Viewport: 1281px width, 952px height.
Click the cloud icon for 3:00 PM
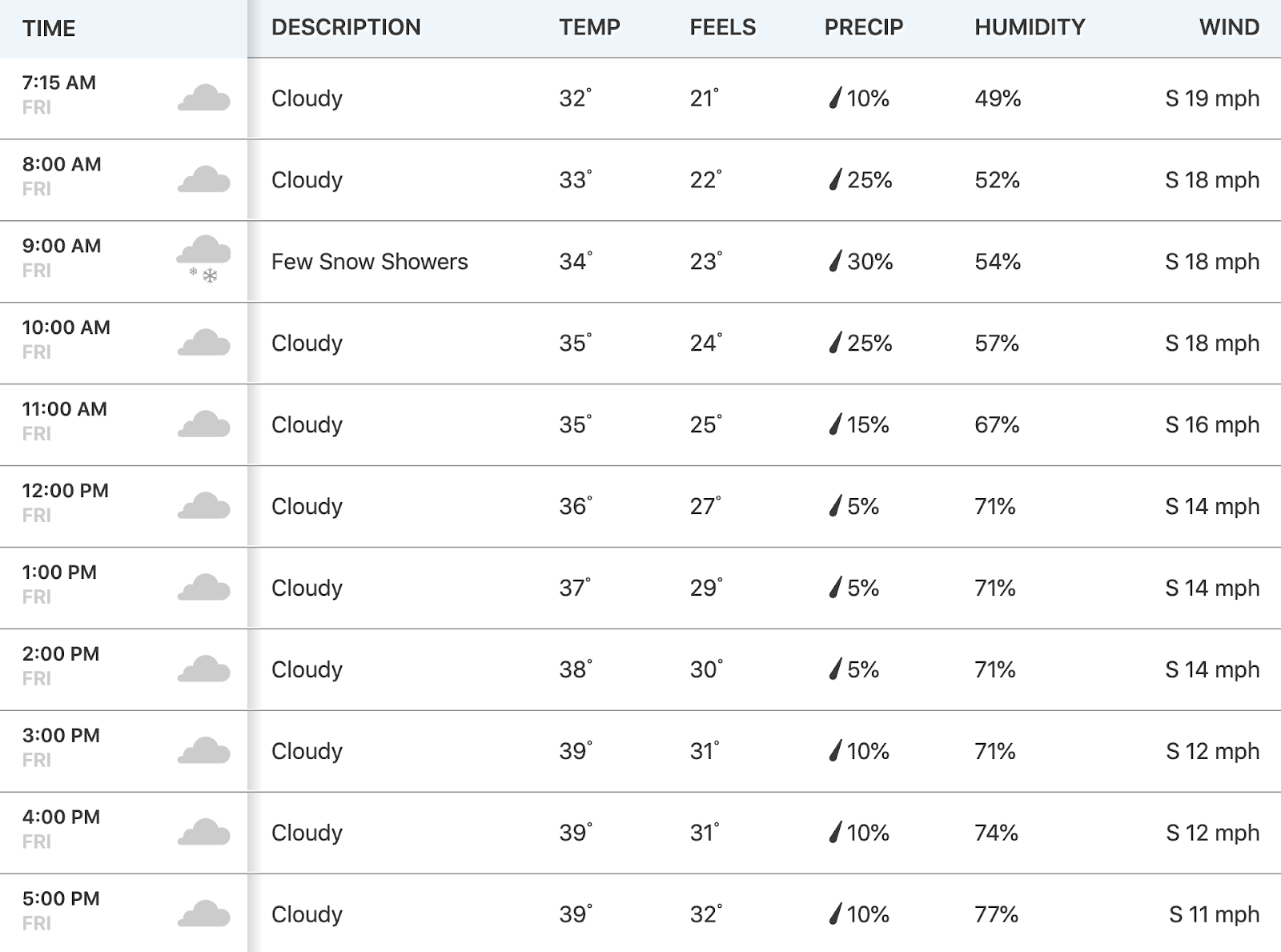point(203,750)
